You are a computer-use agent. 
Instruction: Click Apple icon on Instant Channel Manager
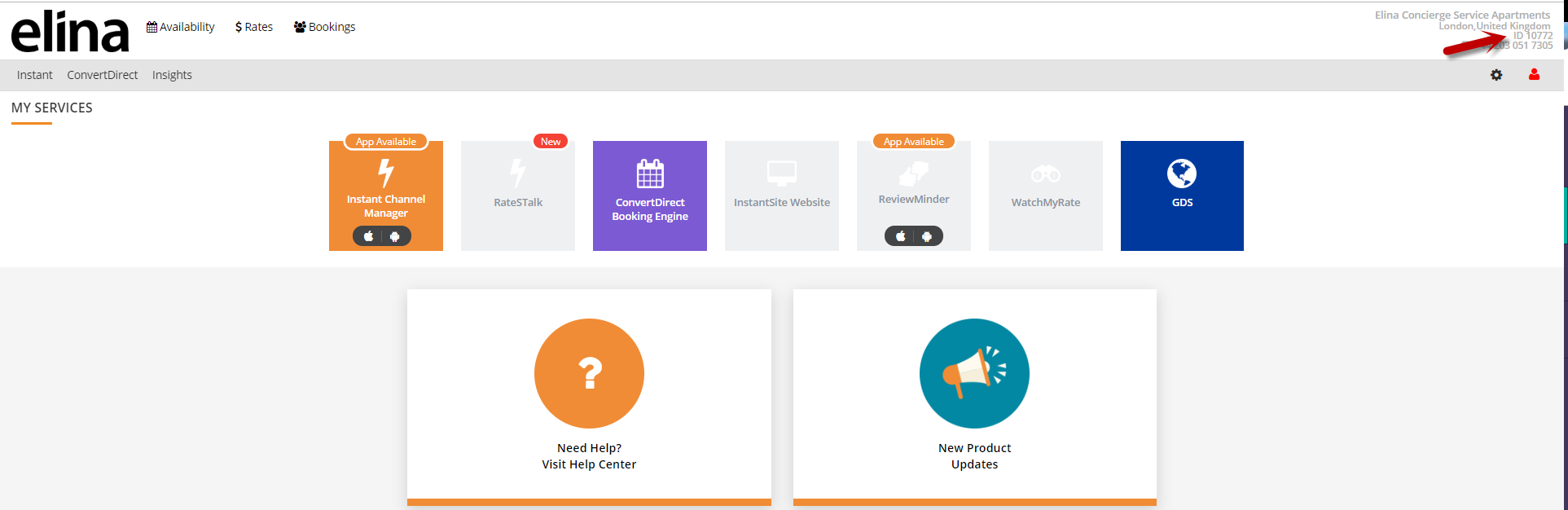[x=369, y=236]
